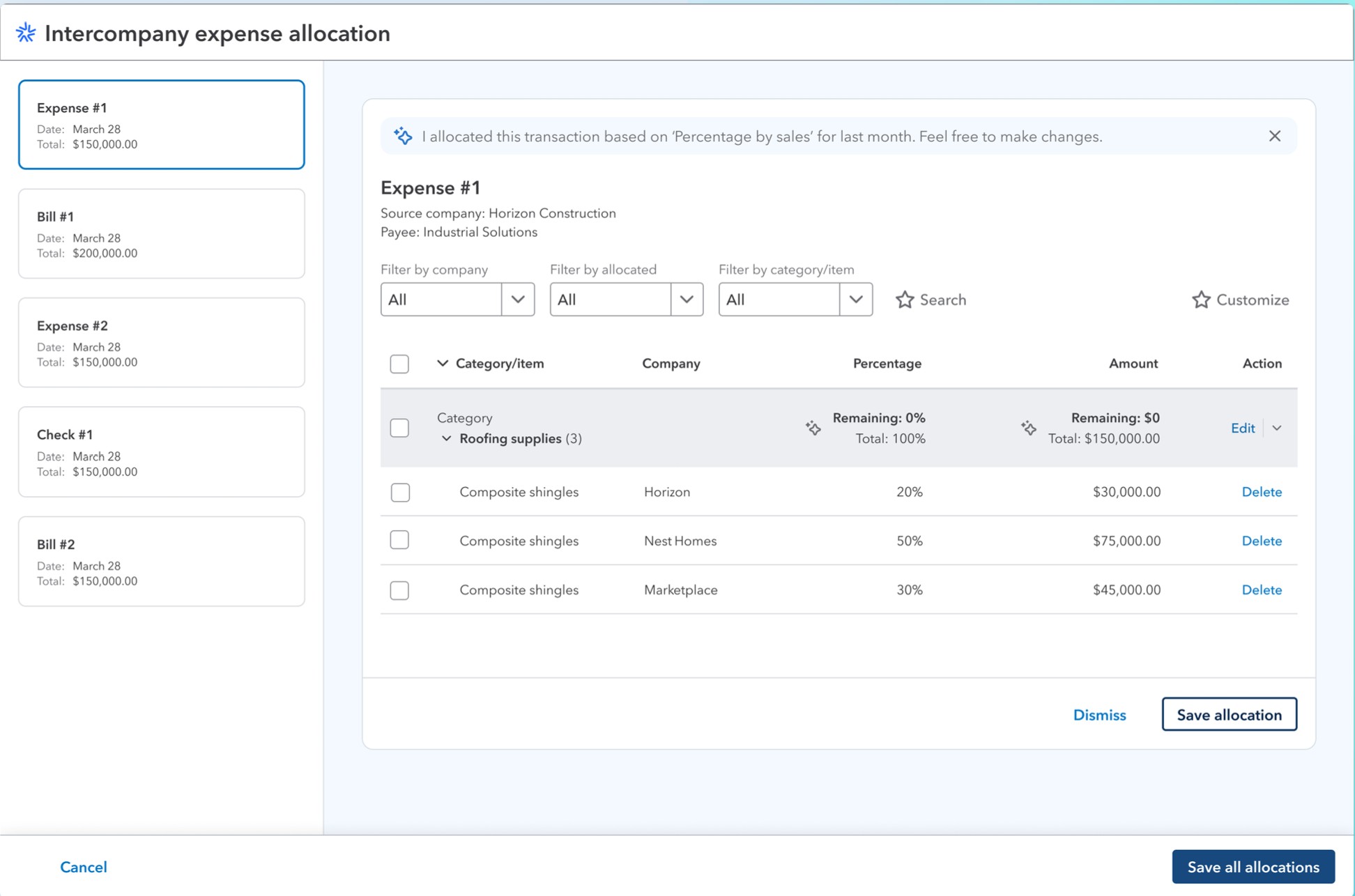The width and height of the screenshot is (1355, 896).
Task: Click the Intuit Assist sparkle logo in header
Action: (26, 33)
